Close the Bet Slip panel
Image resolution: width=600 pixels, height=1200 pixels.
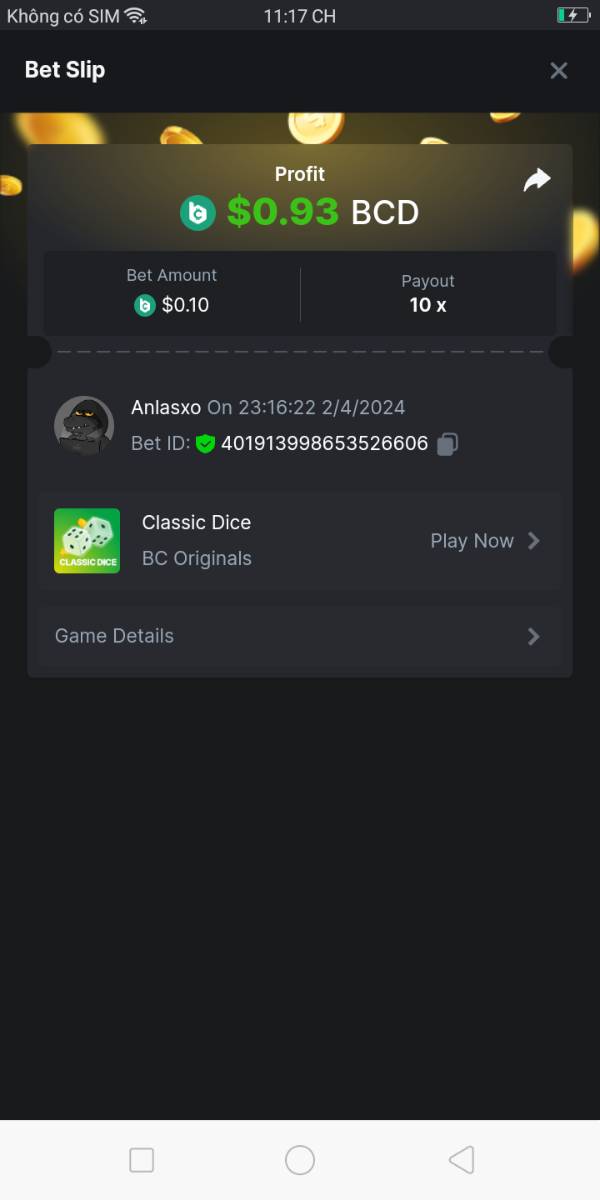tap(559, 70)
